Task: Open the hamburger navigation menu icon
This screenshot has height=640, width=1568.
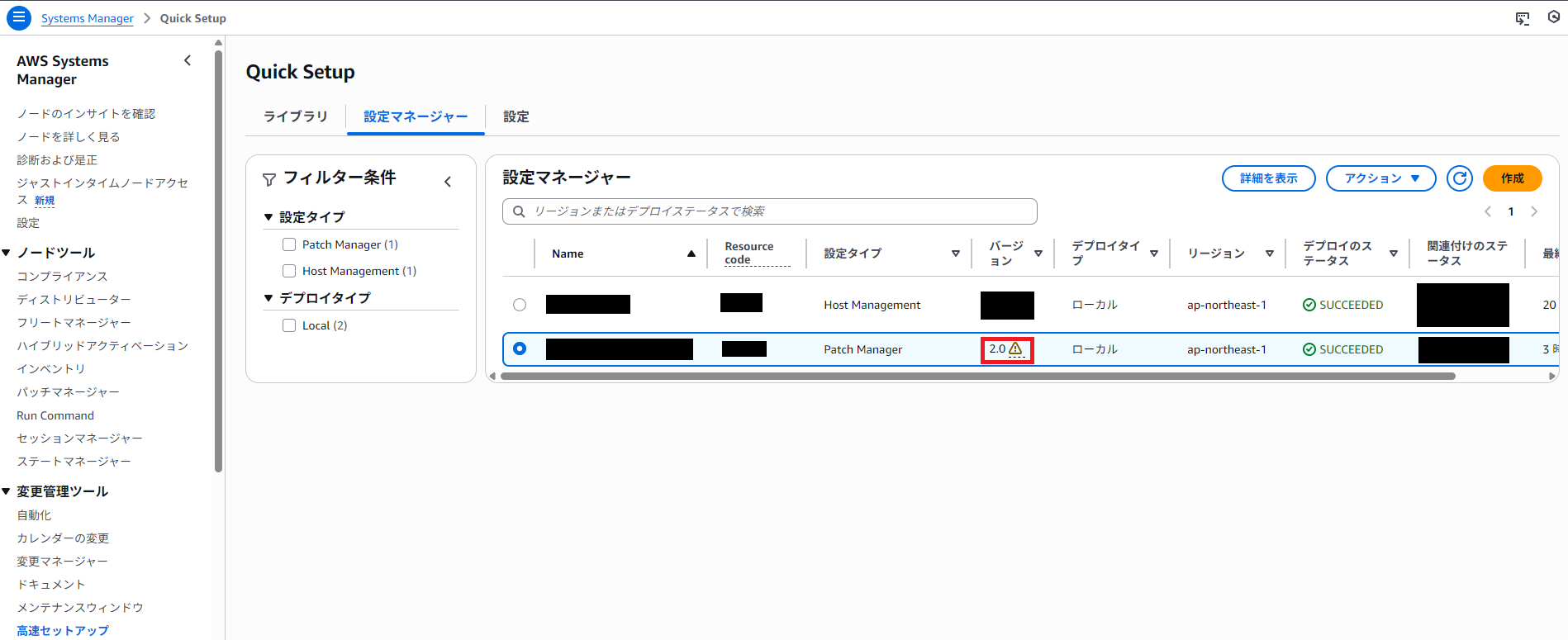Action: pyautogui.click(x=18, y=17)
